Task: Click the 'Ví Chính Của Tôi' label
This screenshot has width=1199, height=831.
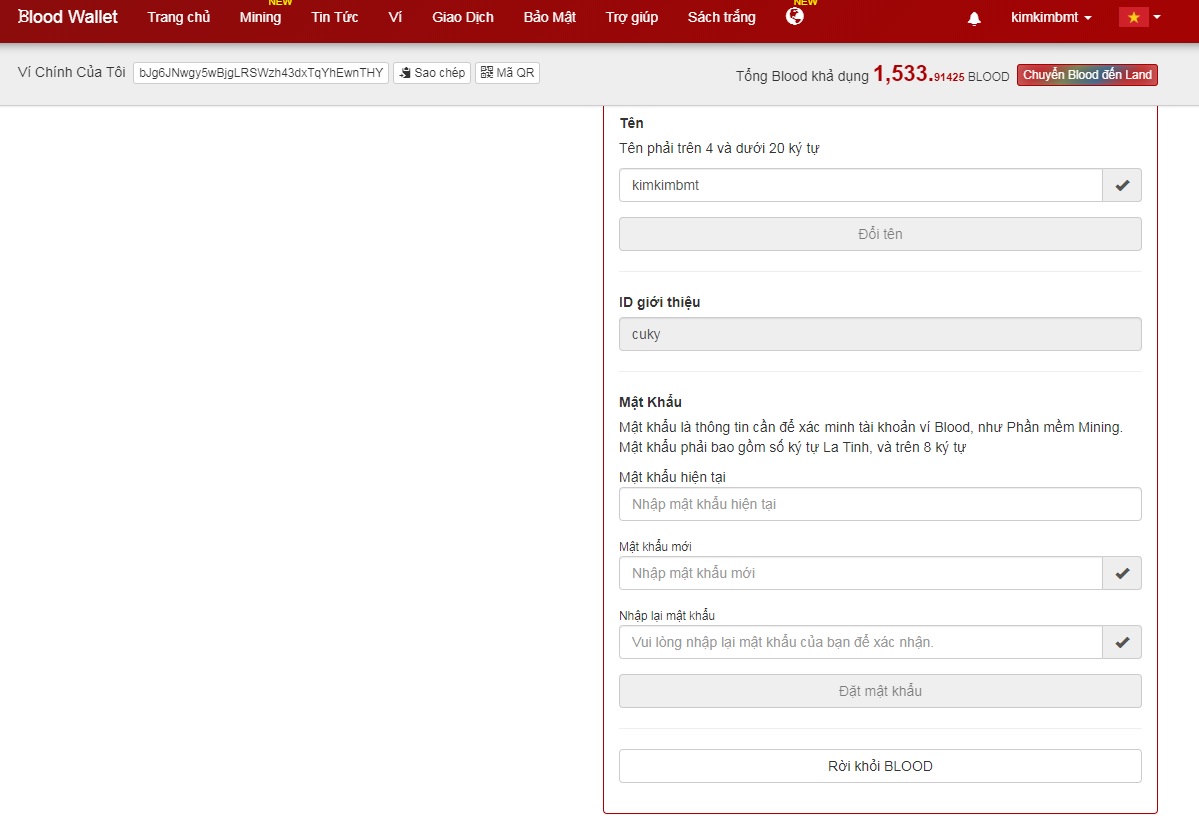Action: point(71,72)
